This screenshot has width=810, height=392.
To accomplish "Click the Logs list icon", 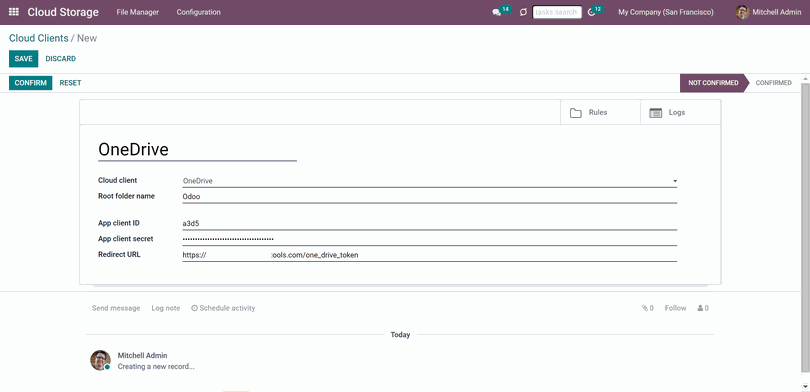I will tap(656, 113).
